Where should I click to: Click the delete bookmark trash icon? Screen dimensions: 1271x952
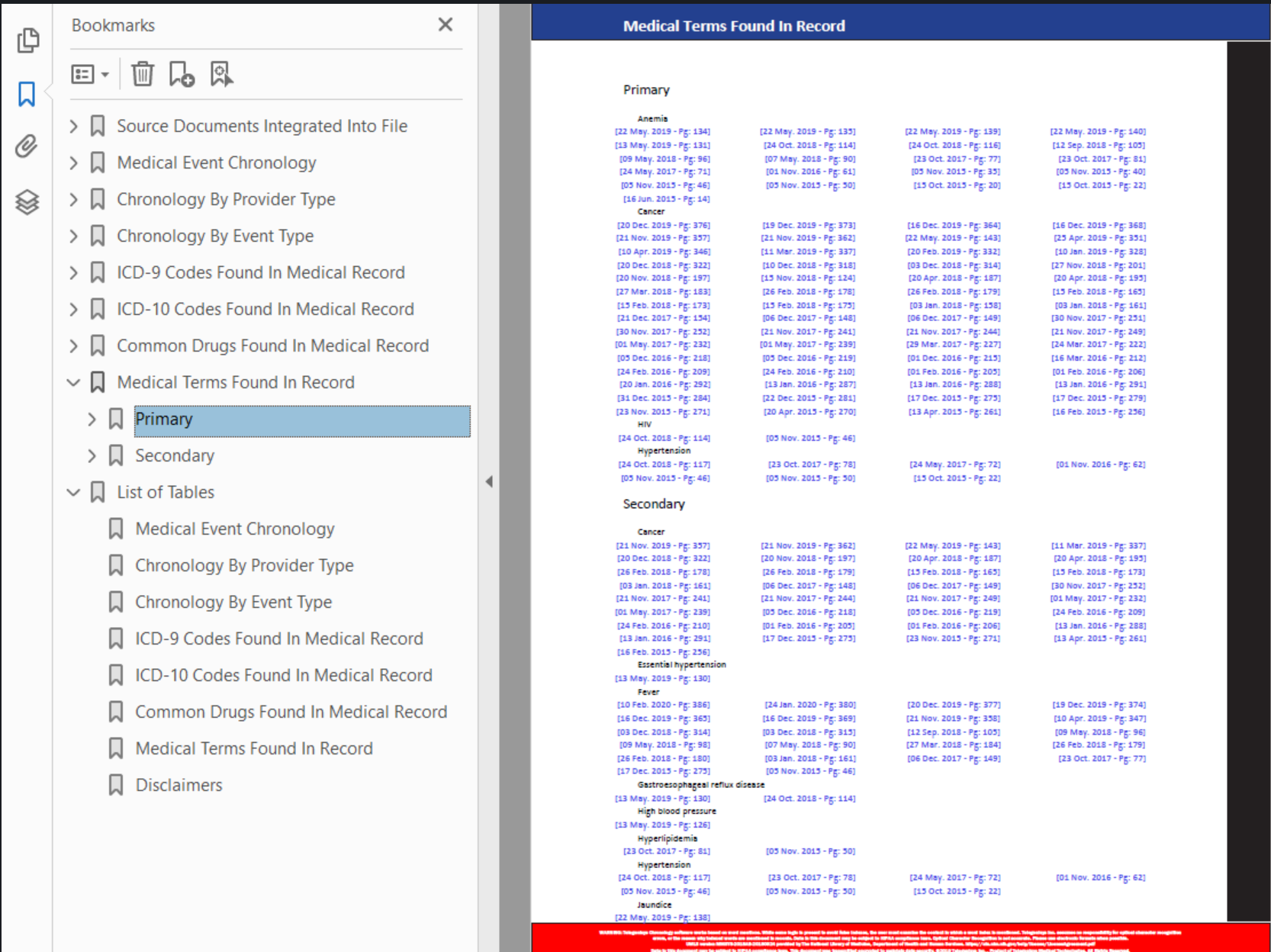coord(143,74)
